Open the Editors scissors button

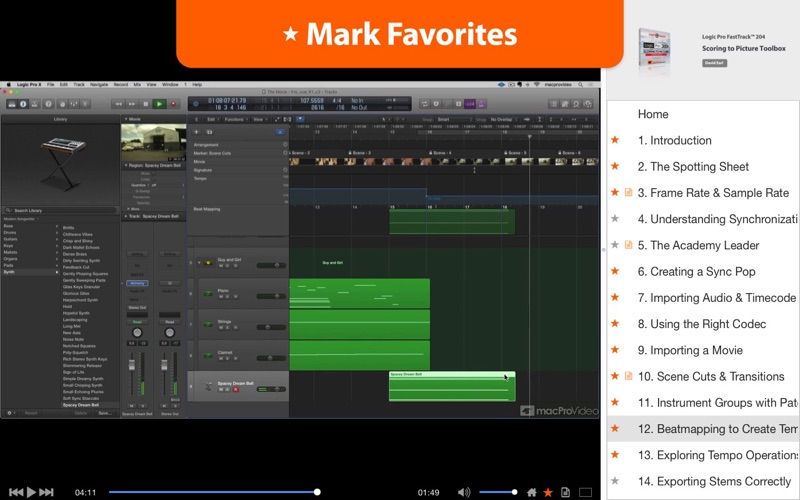(x=85, y=104)
